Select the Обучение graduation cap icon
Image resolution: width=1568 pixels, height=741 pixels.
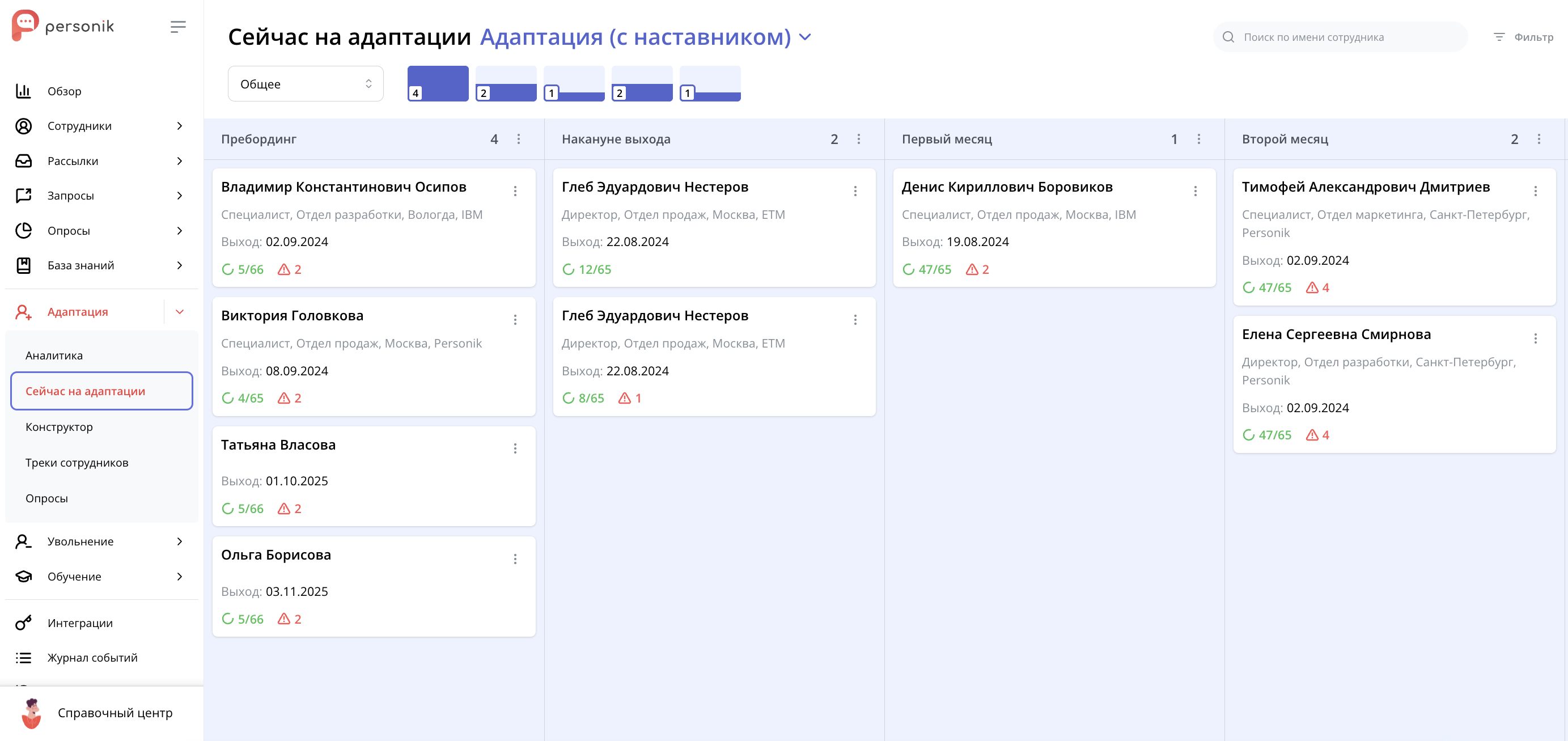pyautogui.click(x=23, y=576)
